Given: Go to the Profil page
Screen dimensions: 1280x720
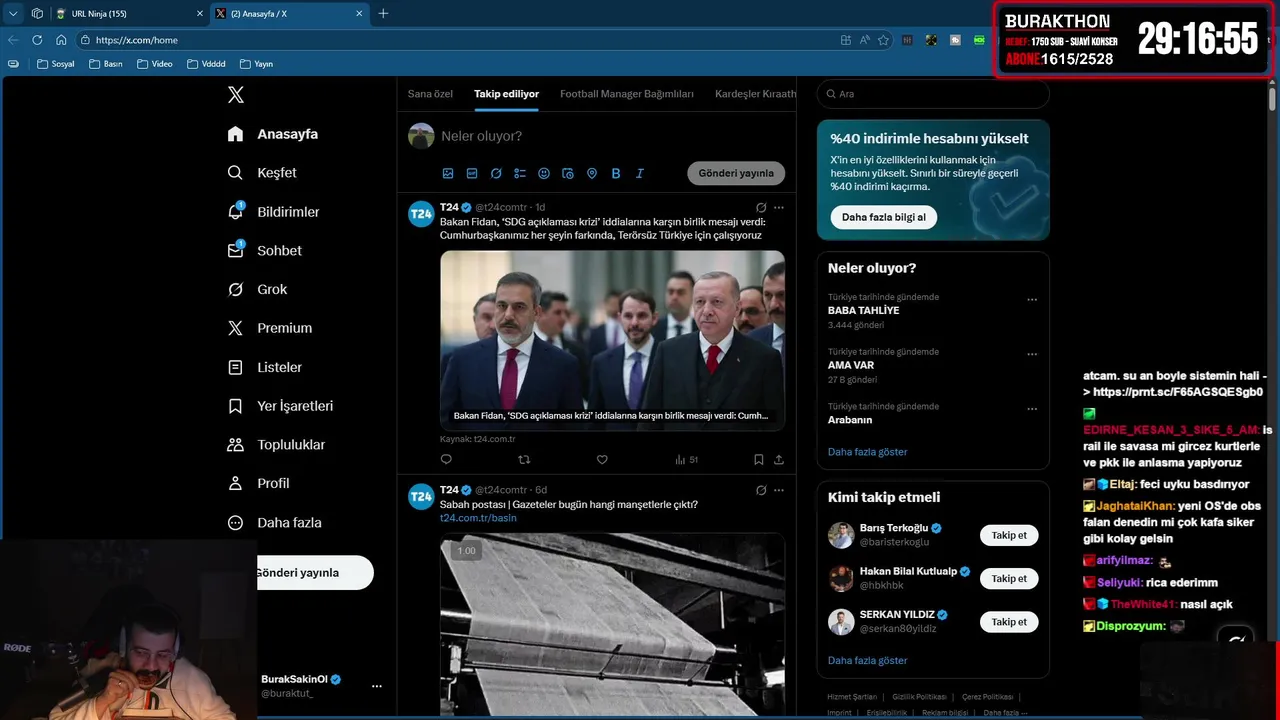Looking at the screenshot, I should click(258, 484).
